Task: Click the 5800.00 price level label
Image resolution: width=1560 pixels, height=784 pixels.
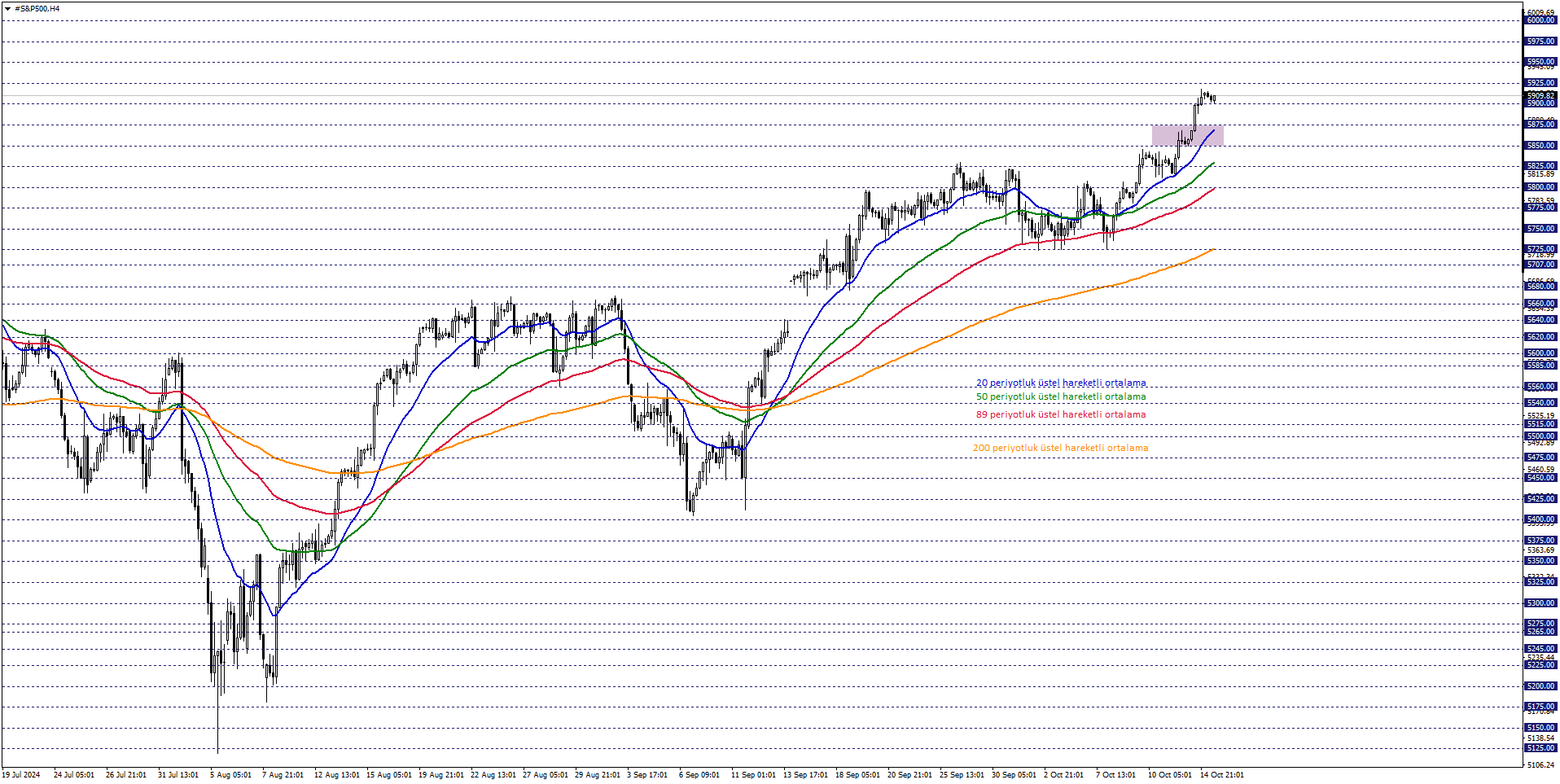Action: 1540,187
